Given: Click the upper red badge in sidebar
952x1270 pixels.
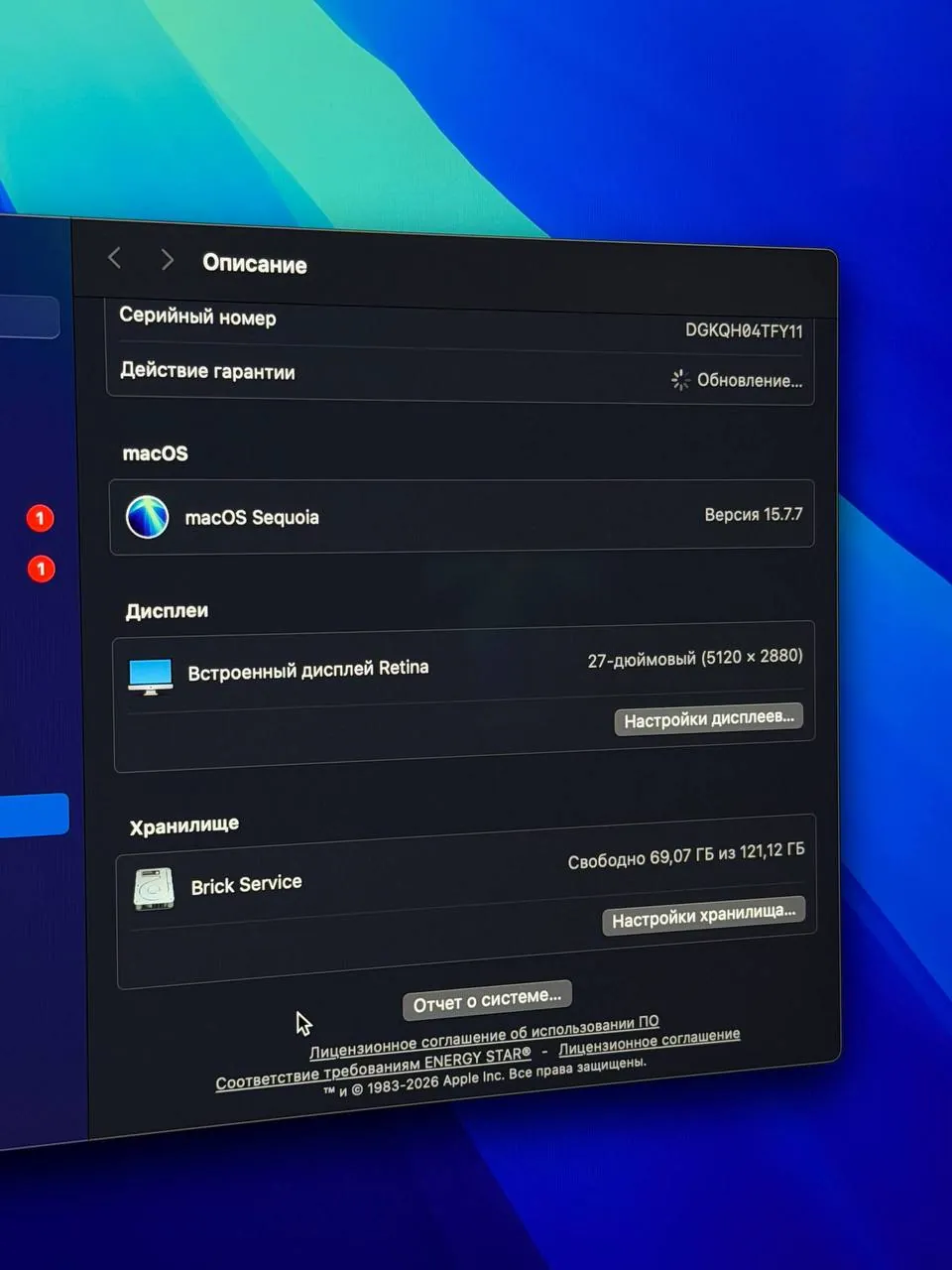Looking at the screenshot, I should point(40,518).
